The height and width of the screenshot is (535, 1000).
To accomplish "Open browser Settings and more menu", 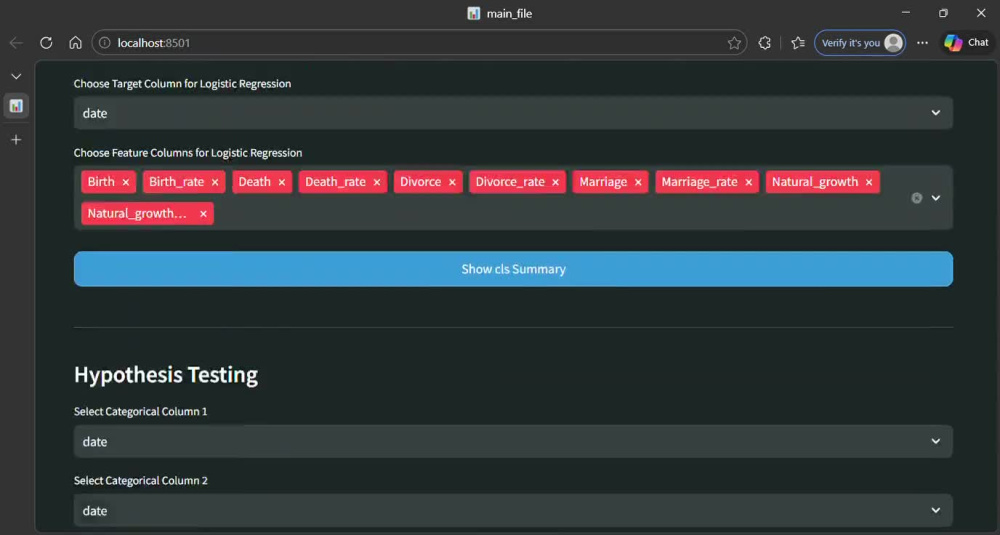I will pyautogui.click(x=922, y=43).
